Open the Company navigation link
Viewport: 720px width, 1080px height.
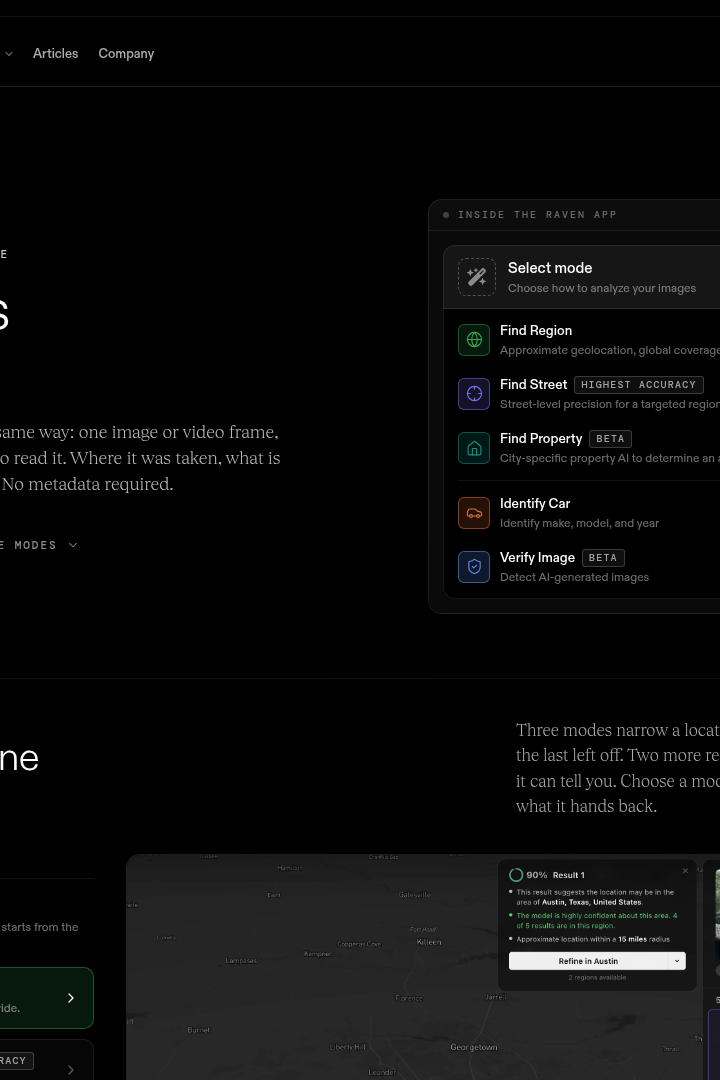[x=126, y=54]
